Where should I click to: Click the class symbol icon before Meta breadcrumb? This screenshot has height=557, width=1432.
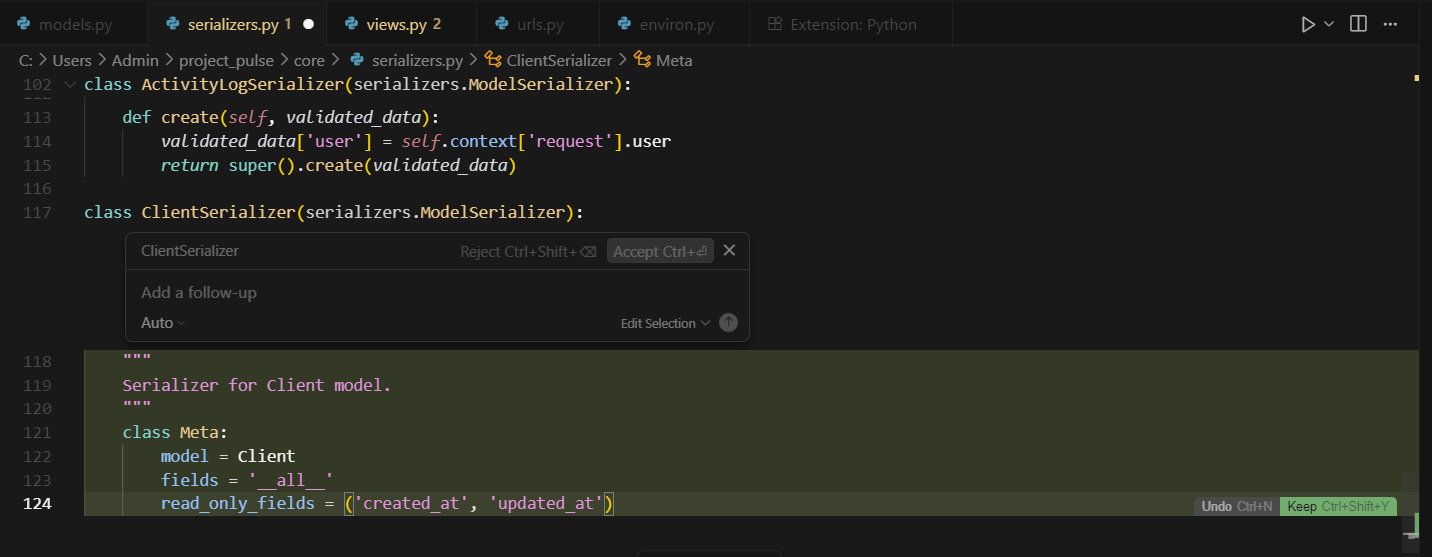(x=642, y=60)
